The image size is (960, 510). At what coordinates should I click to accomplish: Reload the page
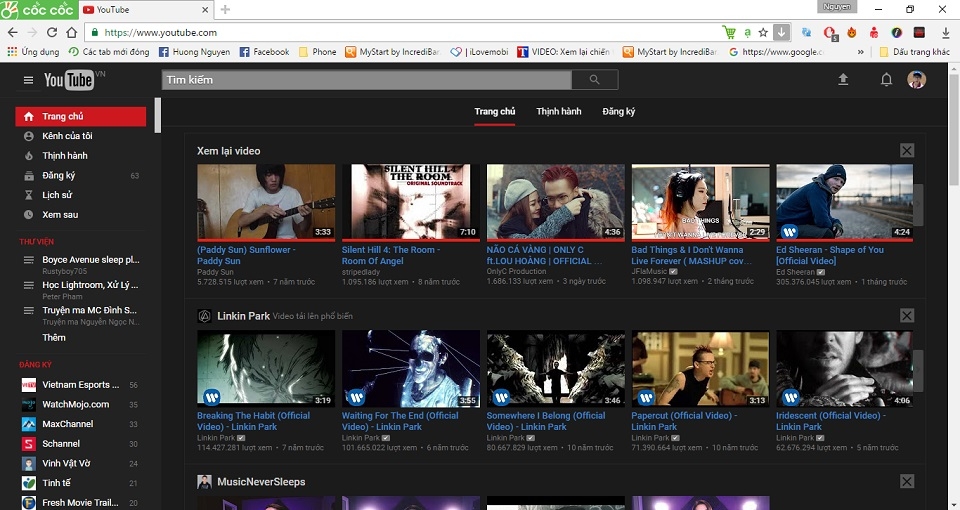click(x=52, y=32)
